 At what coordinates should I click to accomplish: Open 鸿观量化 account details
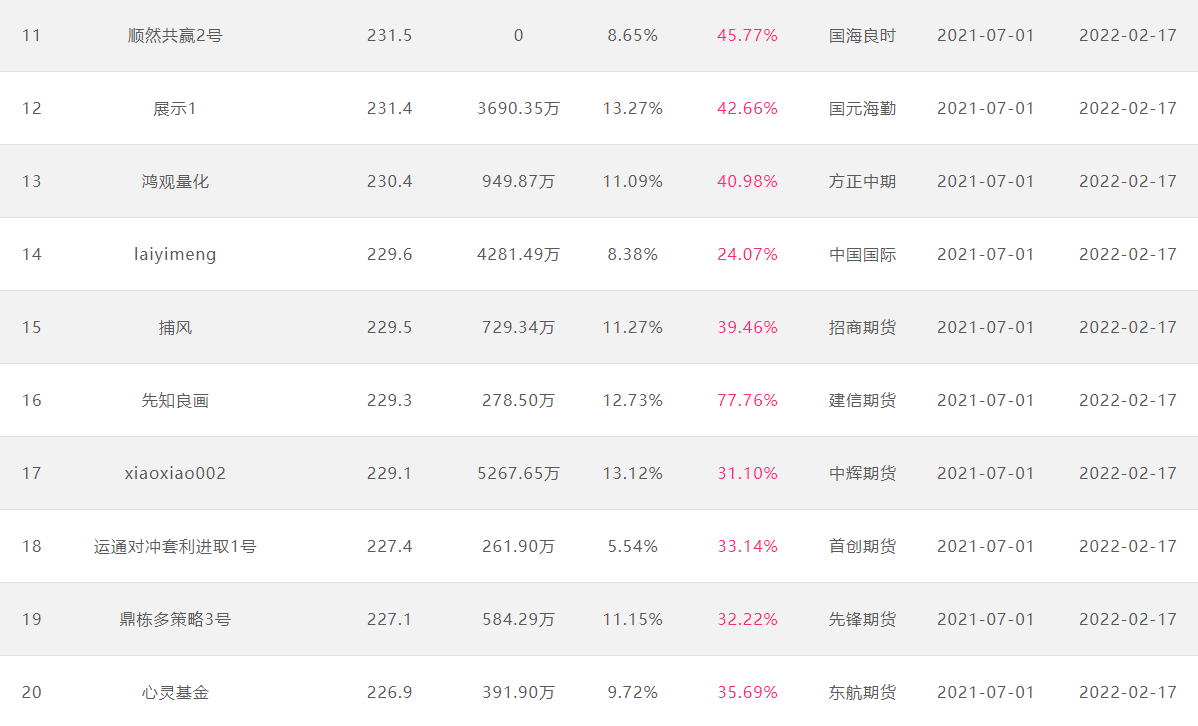[x=175, y=182]
